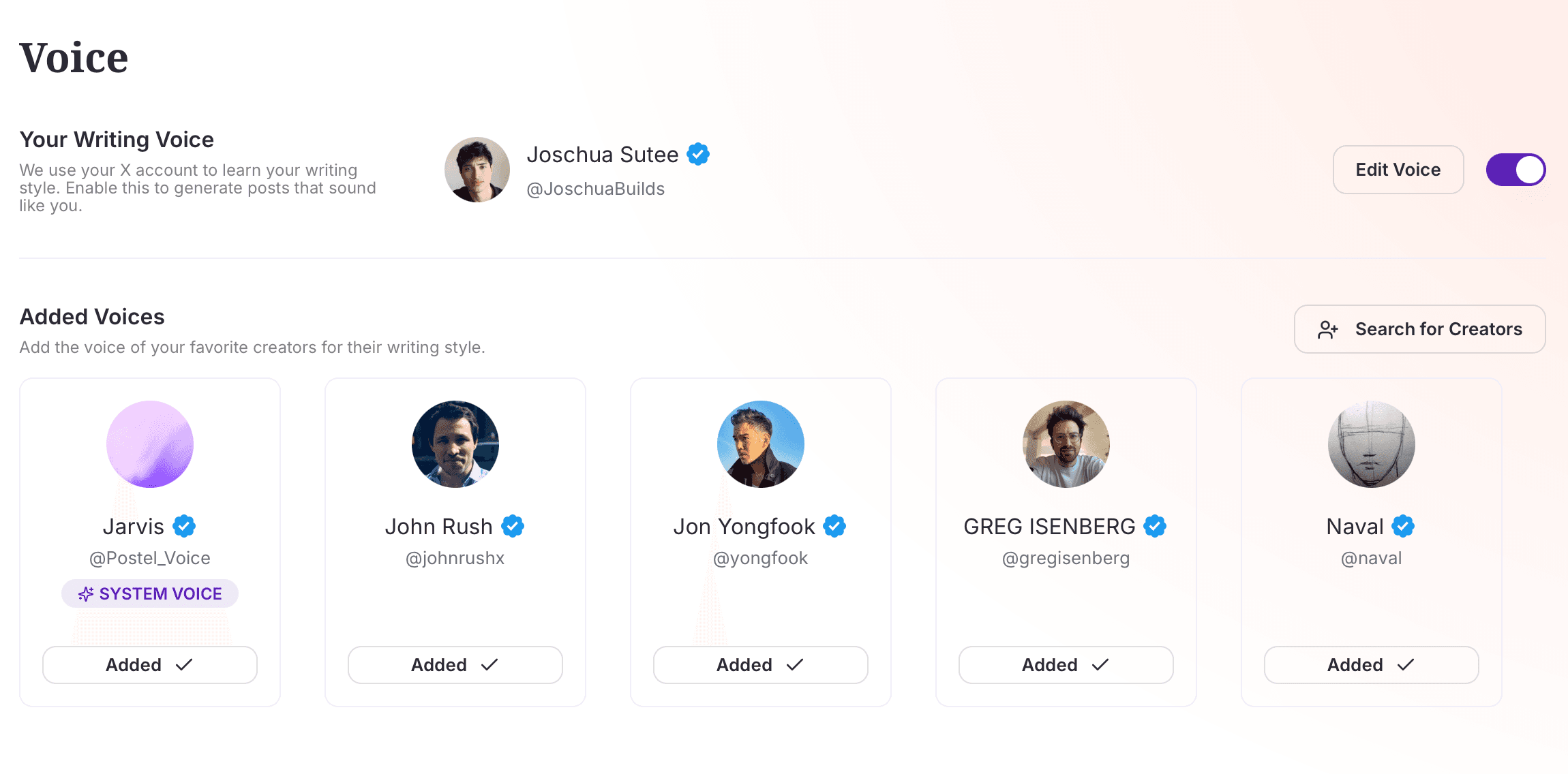Click Added button under GREG ISENBERG
Image resolution: width=1568 pixels, height=774 pixels.
tap(1066, 665)
